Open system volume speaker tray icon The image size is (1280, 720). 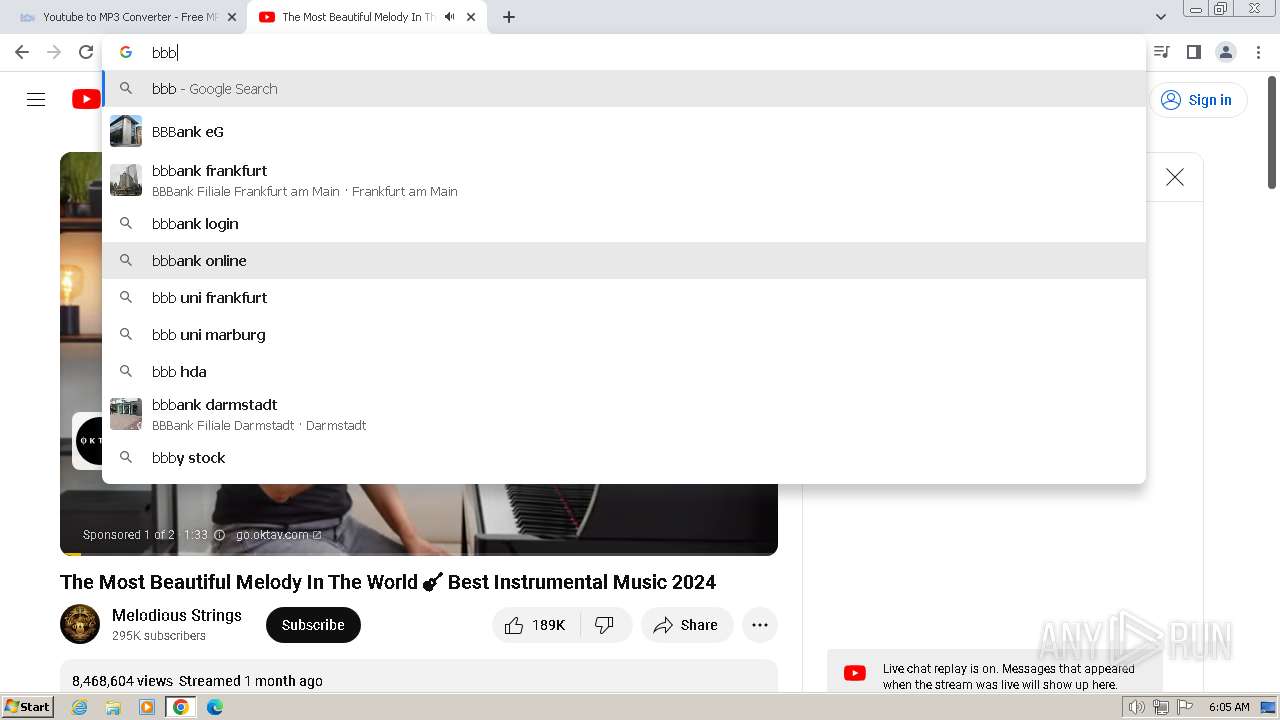(1137, 707)
